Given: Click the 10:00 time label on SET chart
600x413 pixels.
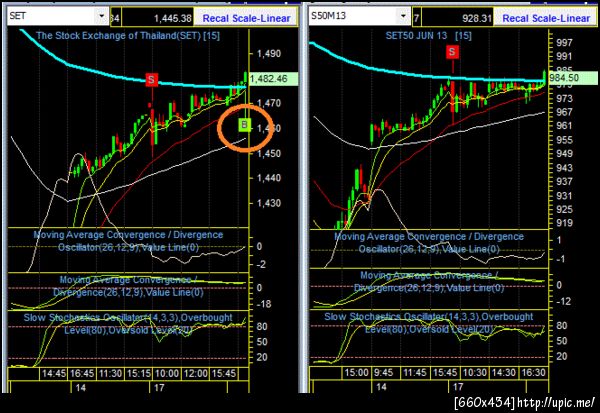Looking at the screenshot, I should point(167,374).
